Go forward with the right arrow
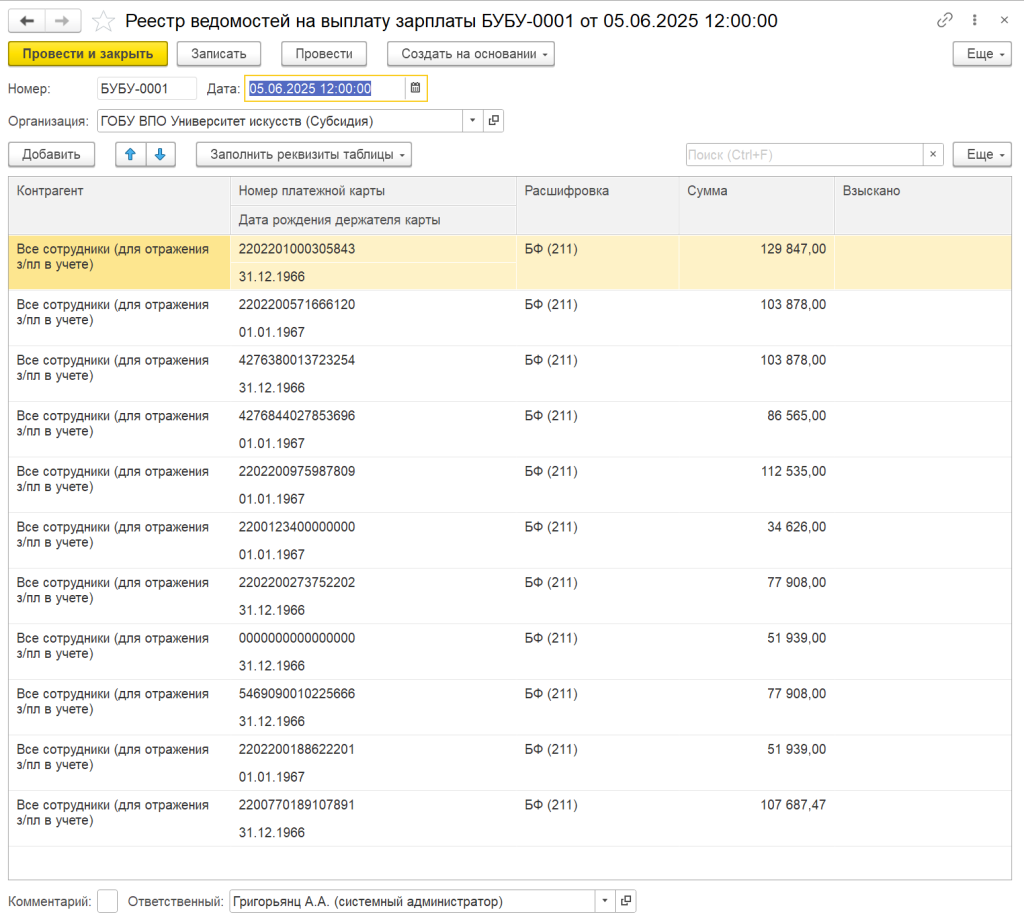This screenshot has height=916, width=1024. pos(62,21)
